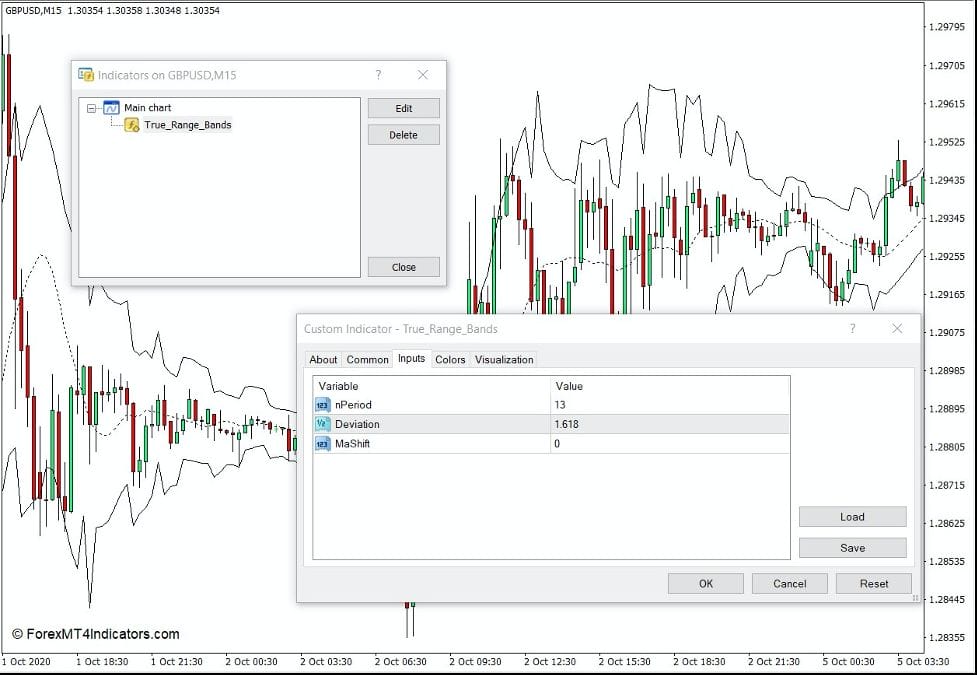Open help via the Custom Indicator question mark
This screenshot has width=977, height=675.
852,328
